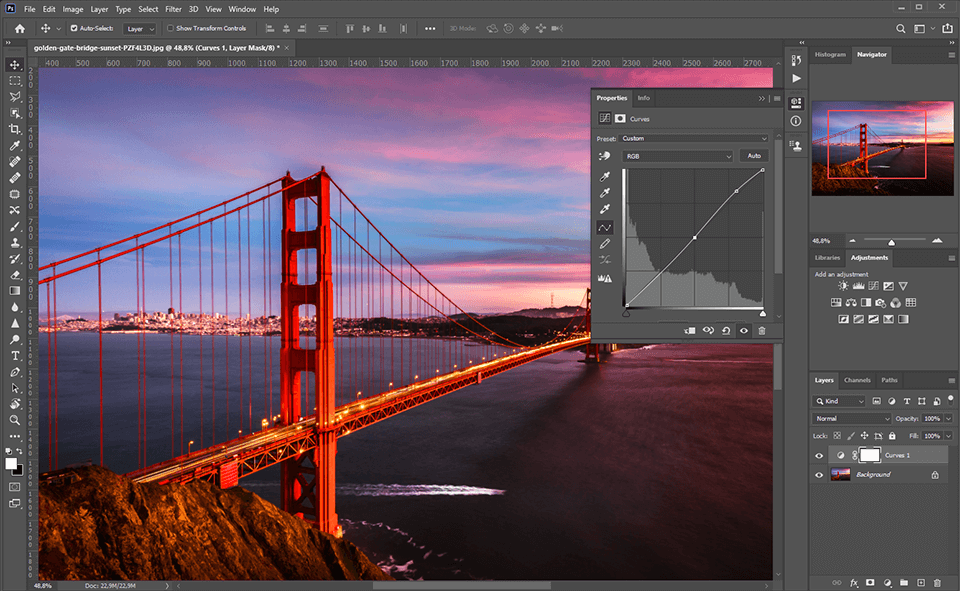
Task: Select the Crop tool
Action: pyautogui.click(x=14, y=128)
